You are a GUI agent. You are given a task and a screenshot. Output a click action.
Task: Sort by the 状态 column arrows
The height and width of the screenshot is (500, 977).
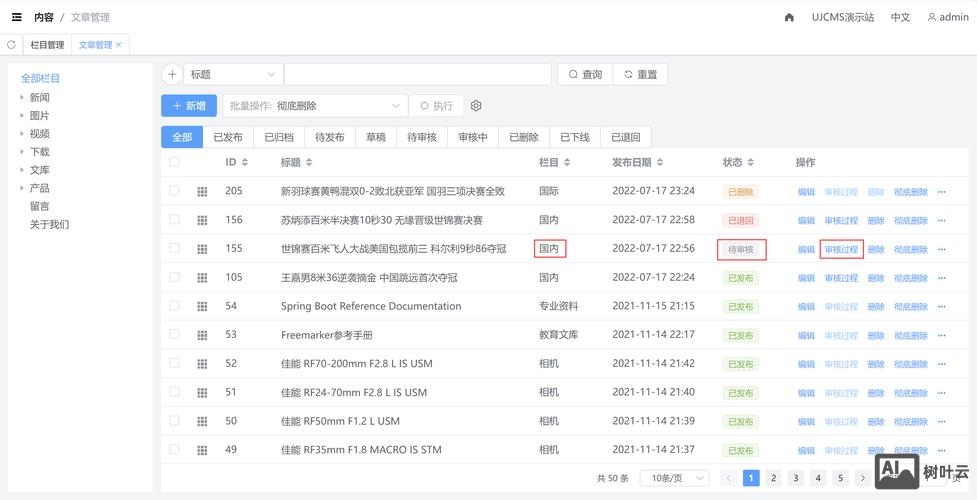point(751,163)
